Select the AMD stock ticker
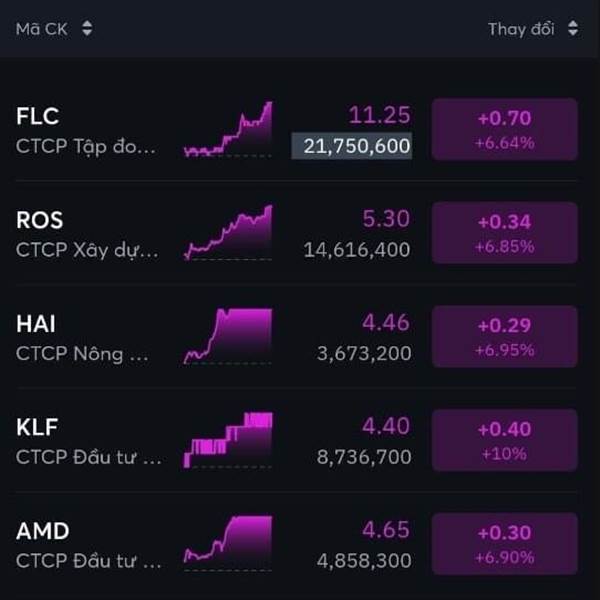This screenshot has width=600, height=600. [43, 531]
